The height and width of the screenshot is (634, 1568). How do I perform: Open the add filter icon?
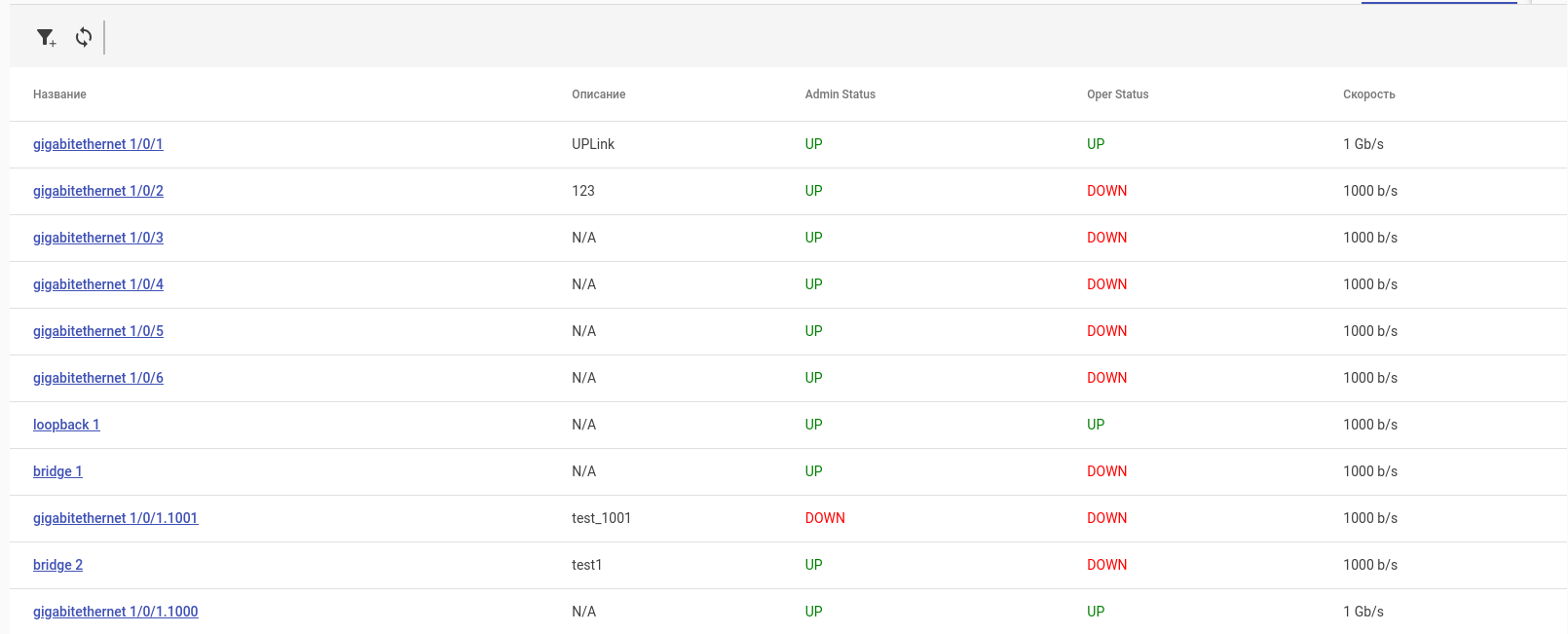pos(46,38)
